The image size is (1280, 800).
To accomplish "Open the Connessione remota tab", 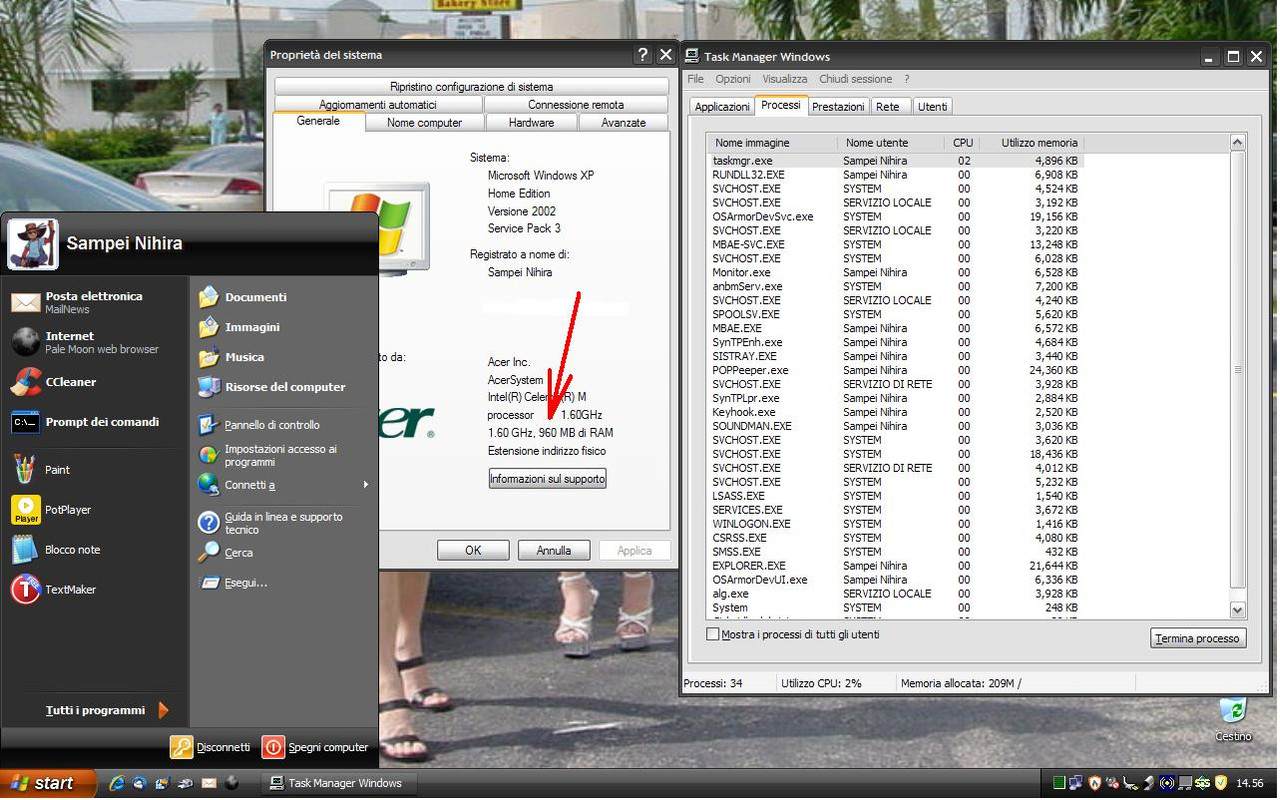I will point(576,105).
